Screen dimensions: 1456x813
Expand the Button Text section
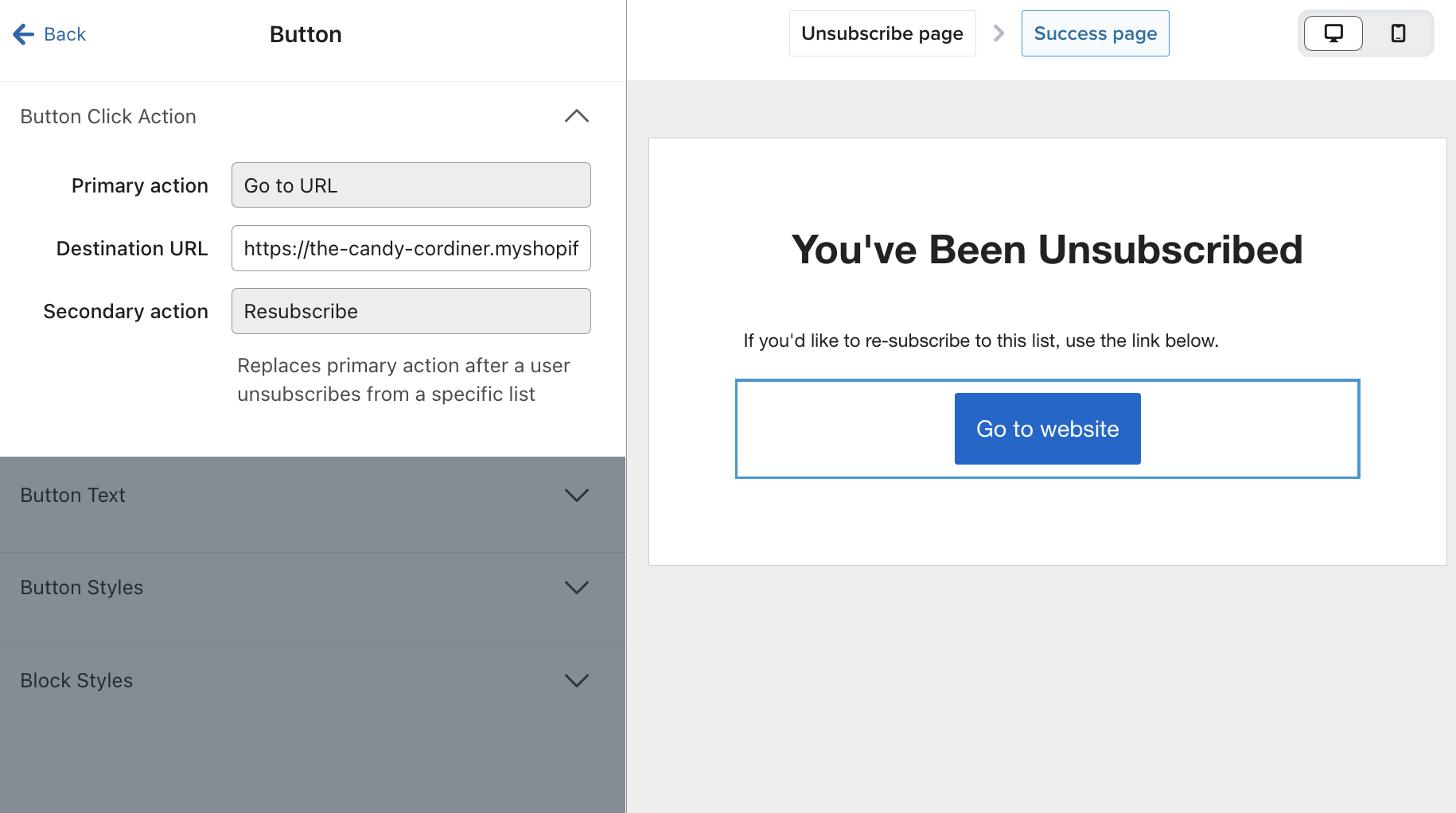pos(577,495)
